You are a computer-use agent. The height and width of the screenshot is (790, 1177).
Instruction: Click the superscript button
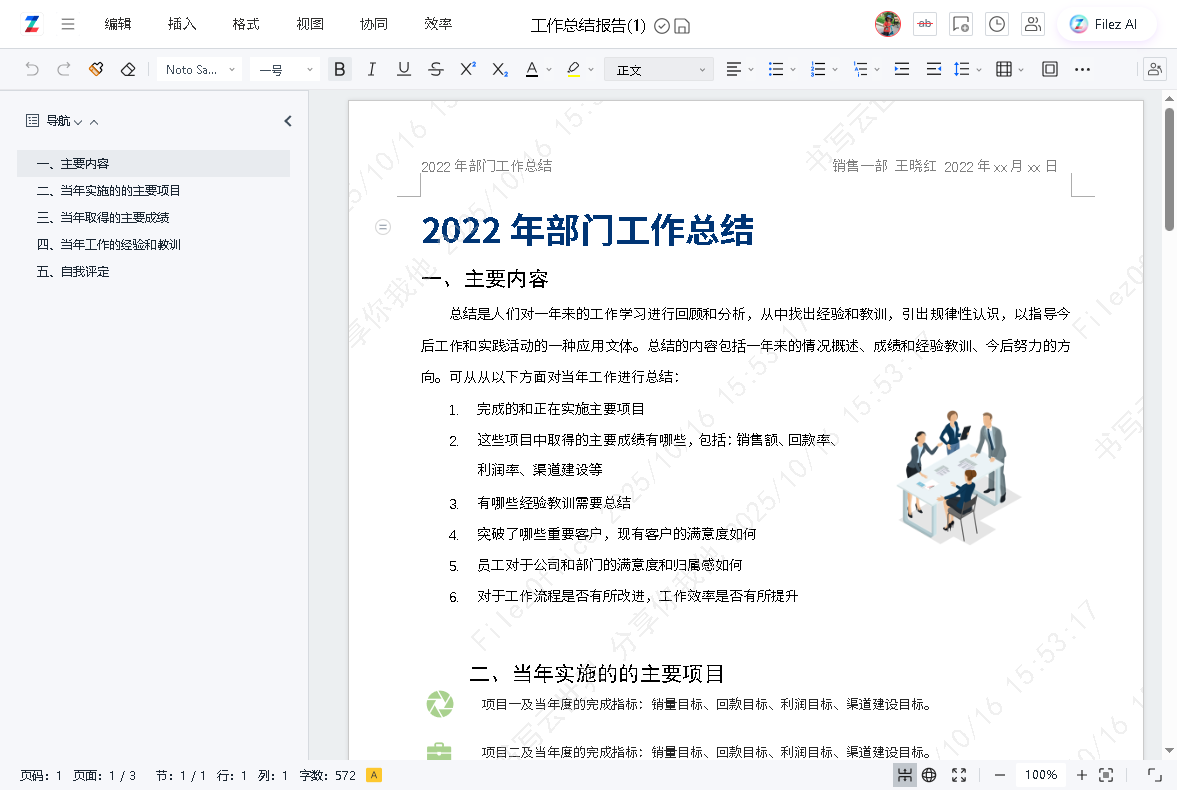point(468,69)
